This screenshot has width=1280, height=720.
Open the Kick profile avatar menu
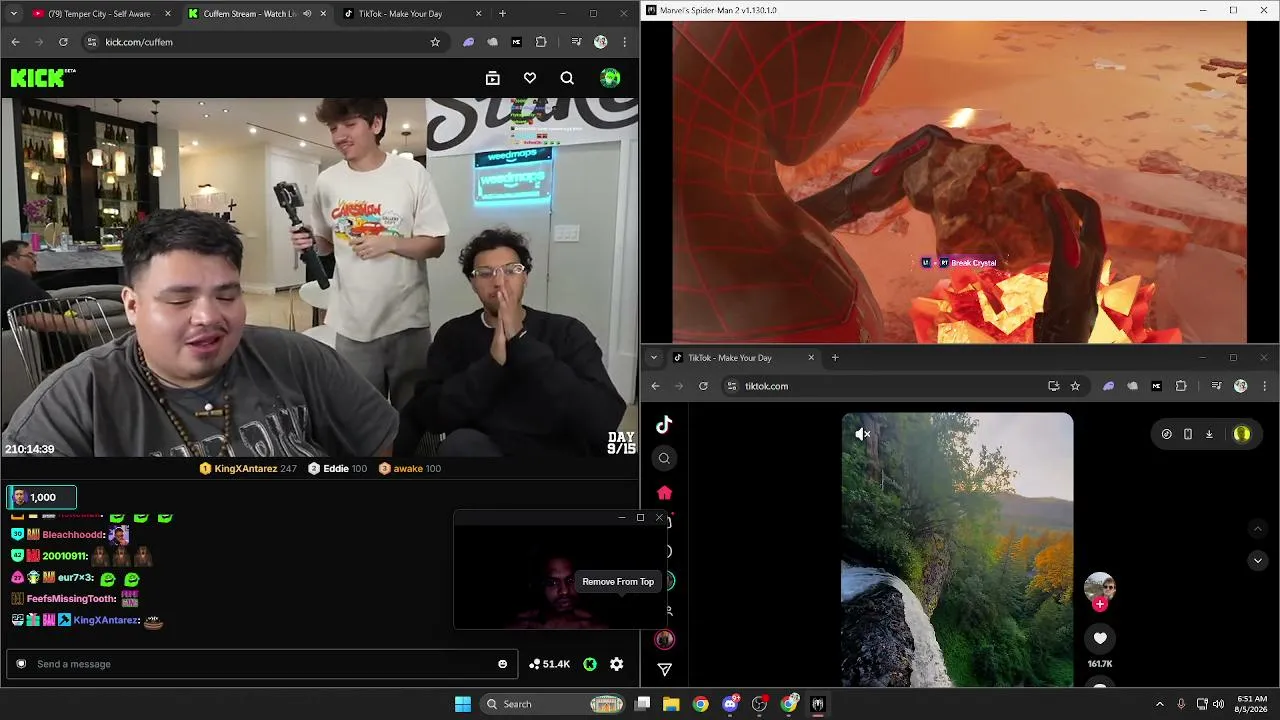click(x=610, y=78)
